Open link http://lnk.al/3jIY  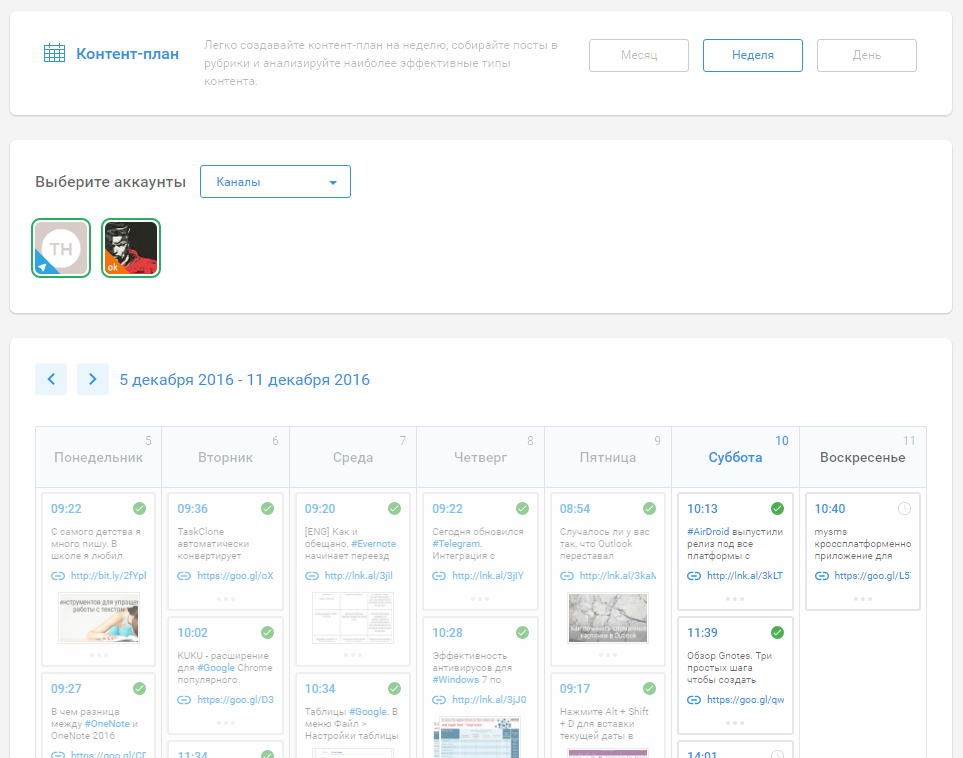[488, 576]
